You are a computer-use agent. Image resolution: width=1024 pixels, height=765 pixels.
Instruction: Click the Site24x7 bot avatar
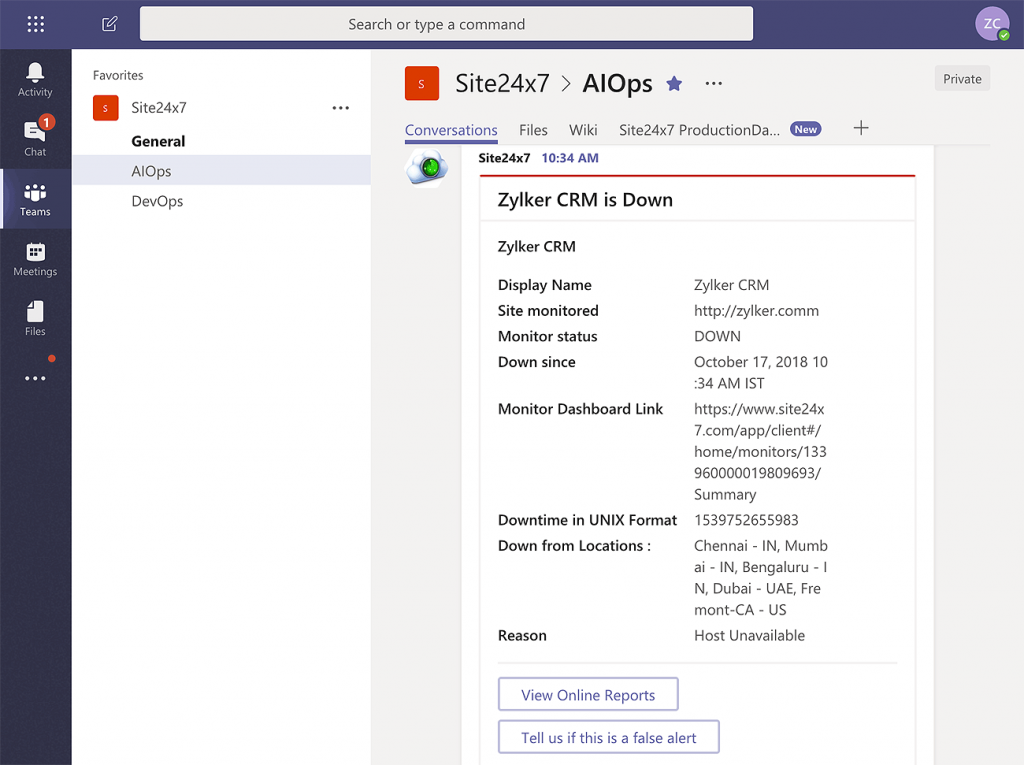point(427,168)
